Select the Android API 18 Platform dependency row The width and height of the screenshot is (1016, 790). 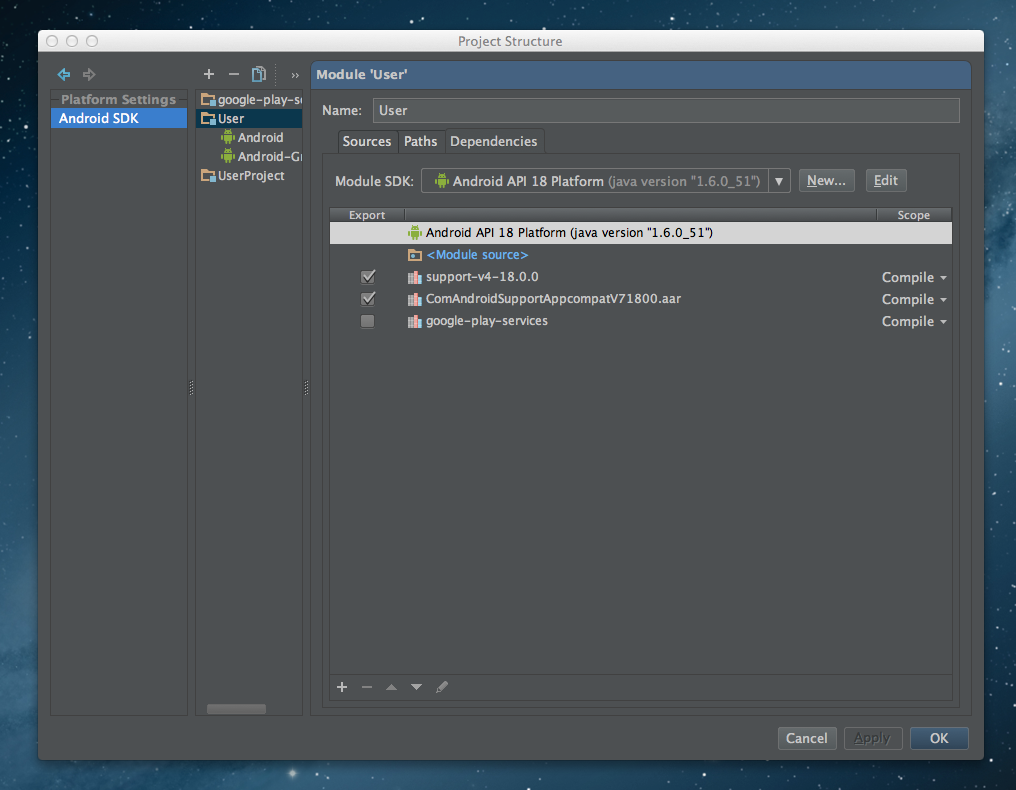pos(640,233)
